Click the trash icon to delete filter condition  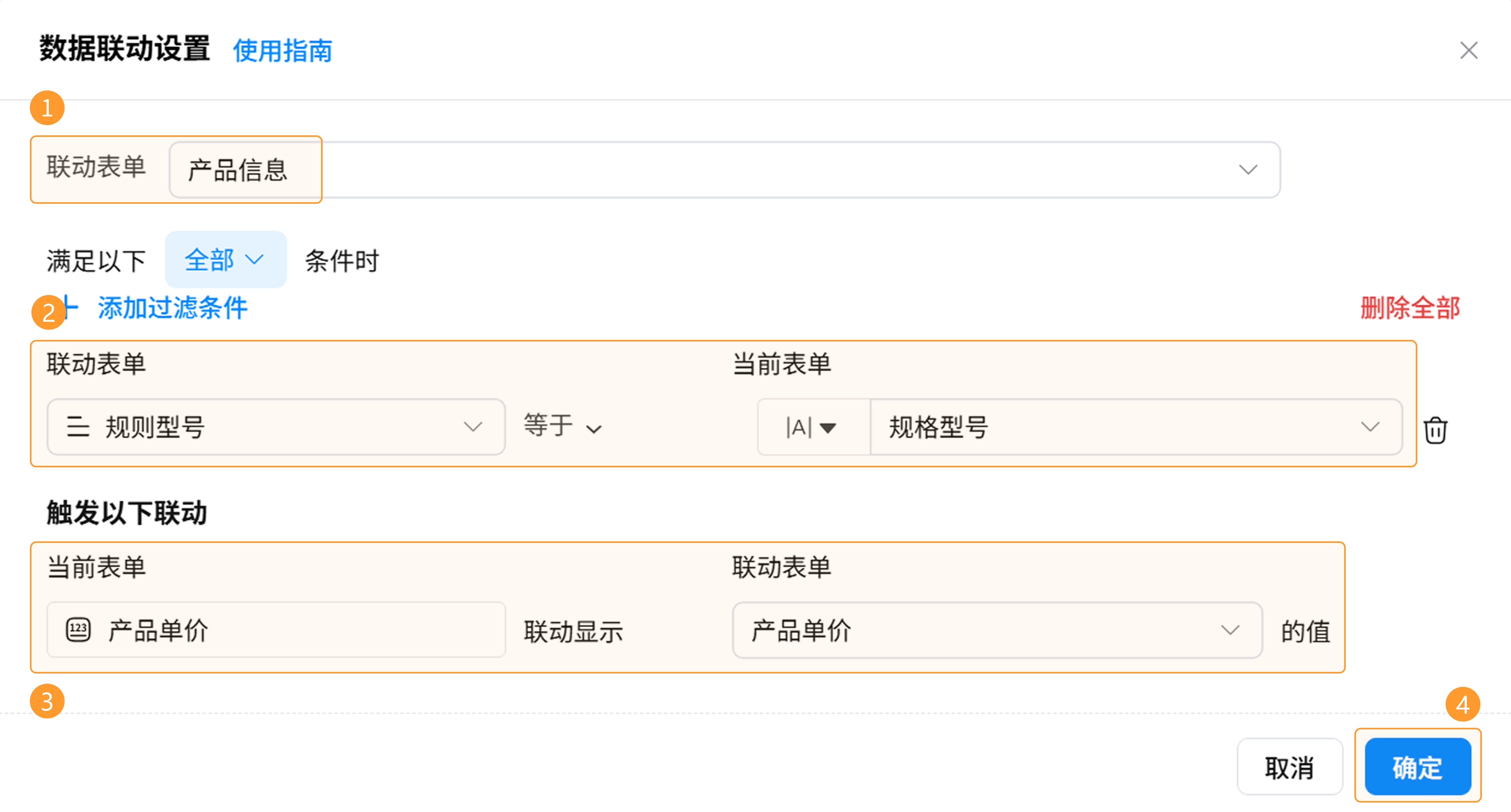point(1435,430)
